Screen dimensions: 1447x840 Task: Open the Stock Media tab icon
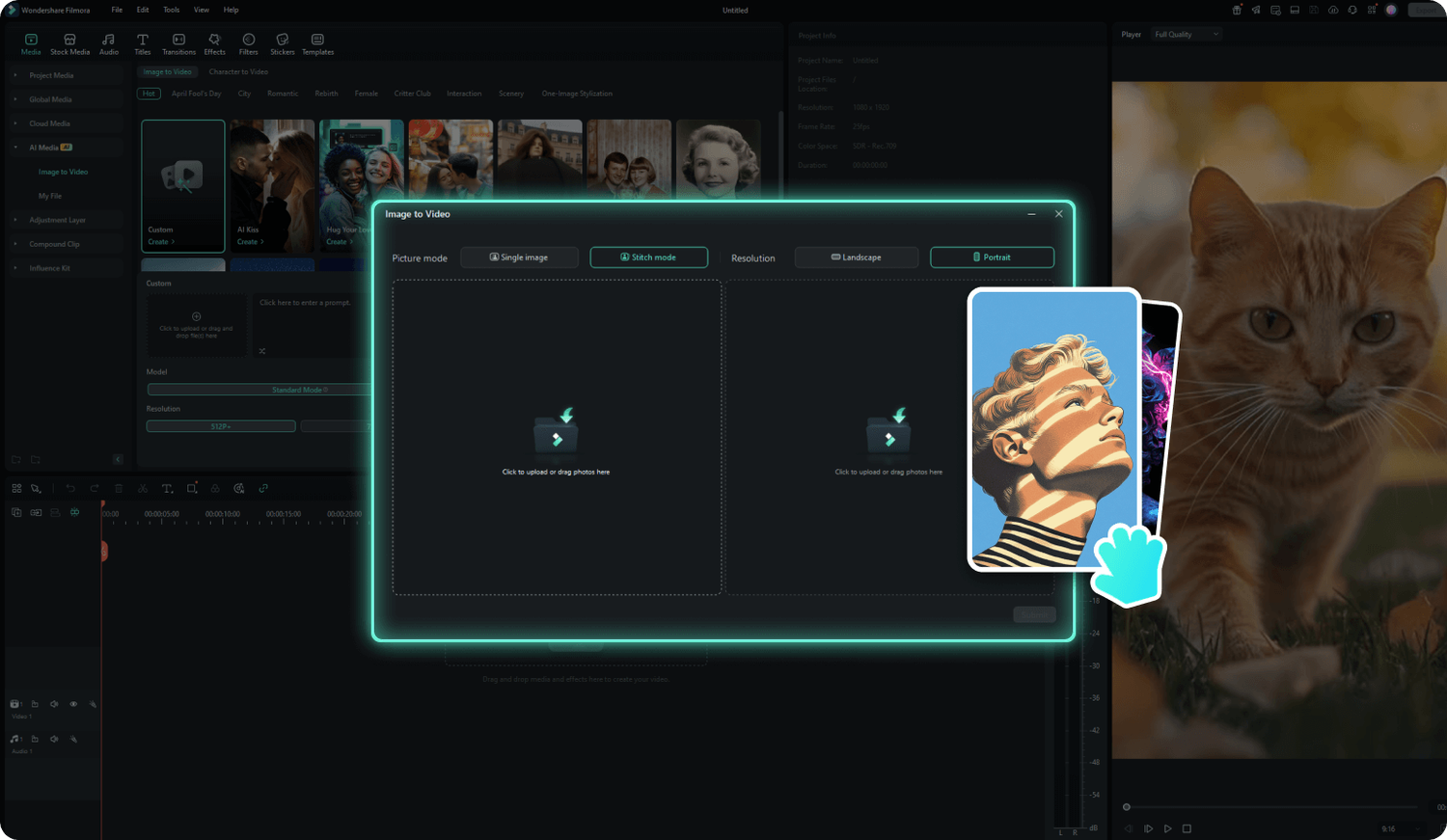[69, 44]
